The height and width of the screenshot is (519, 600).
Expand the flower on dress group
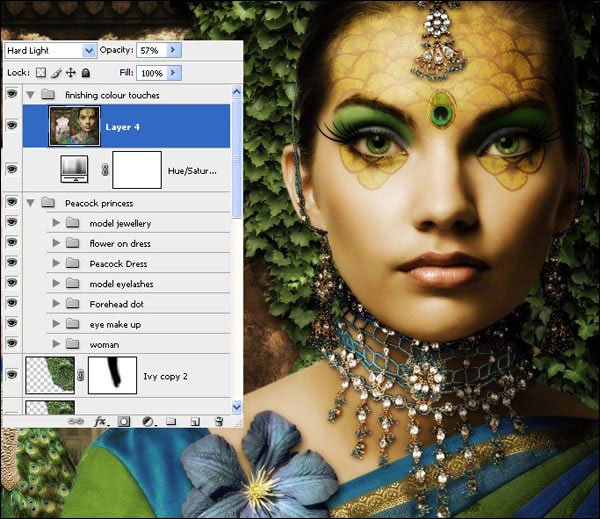[56, 243]
